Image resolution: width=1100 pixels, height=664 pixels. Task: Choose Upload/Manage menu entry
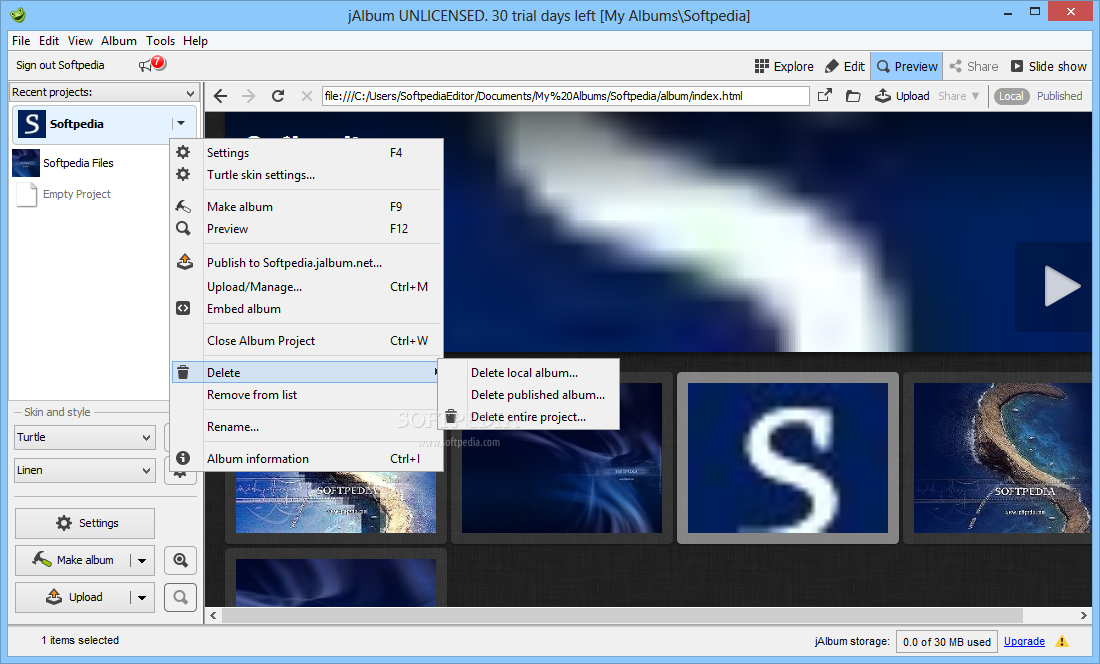pos(307,287)
